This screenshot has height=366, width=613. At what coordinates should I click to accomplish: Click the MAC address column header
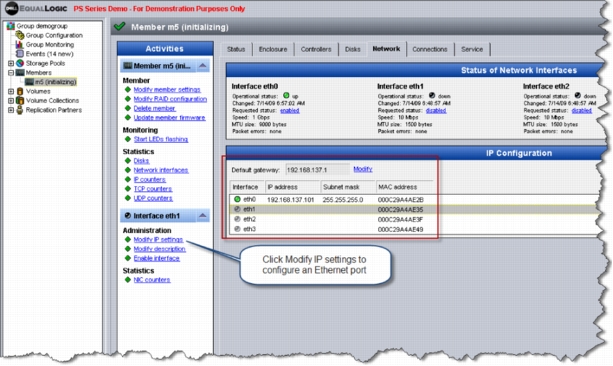[404, 187]
